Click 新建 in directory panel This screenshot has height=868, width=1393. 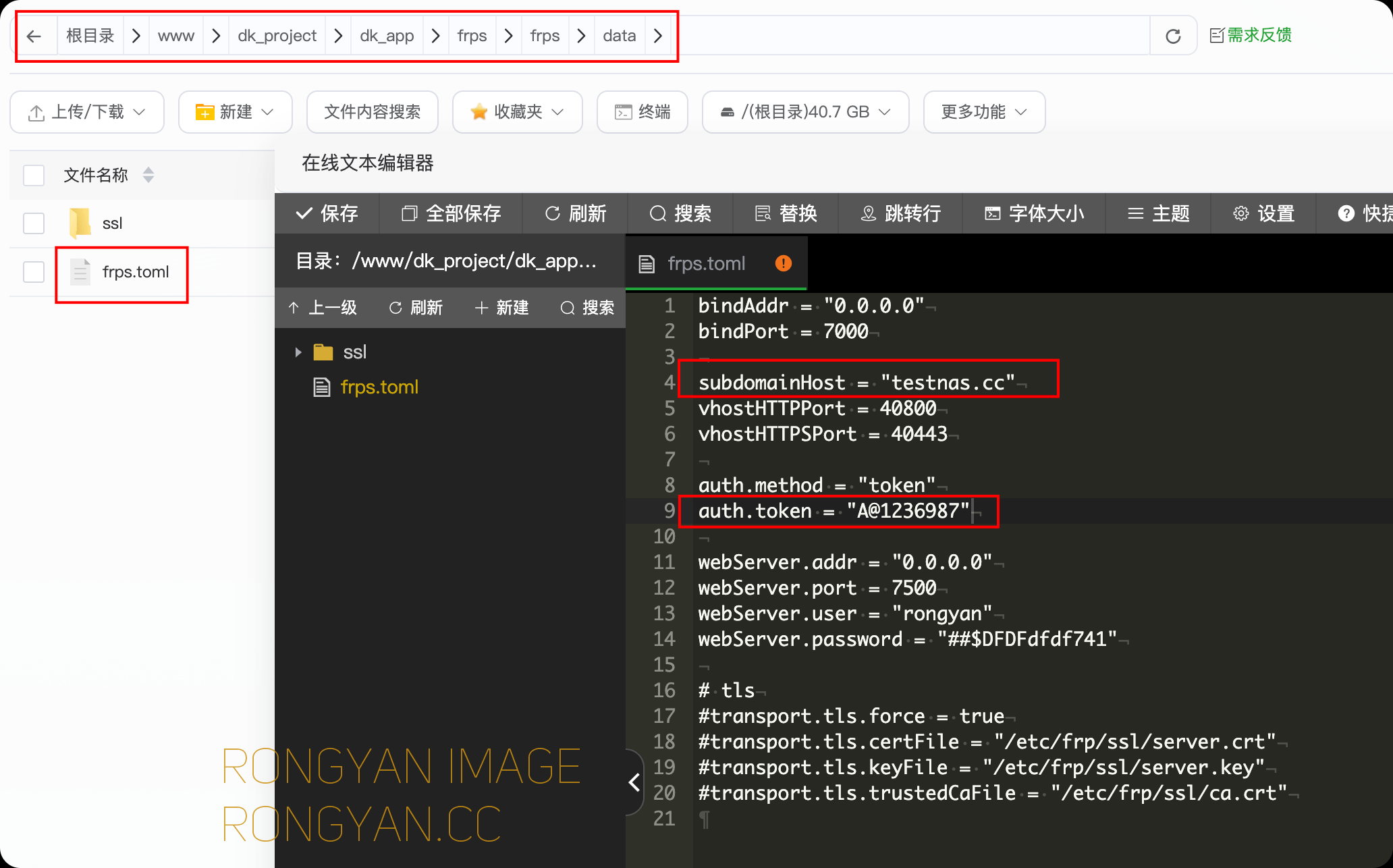[x=501, y=308]
